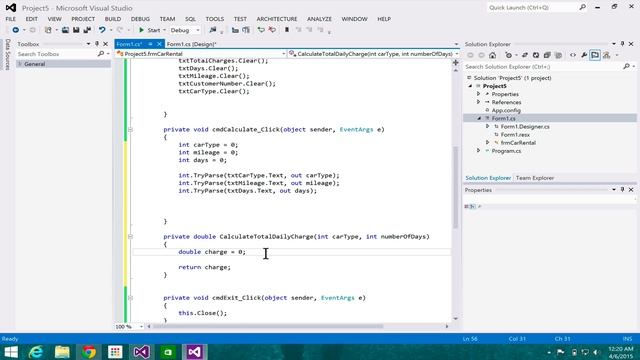This screenshot has width=640, height=360.
Task: Toggle auto-hide pin on Properties panel
Action: (622, 190)
